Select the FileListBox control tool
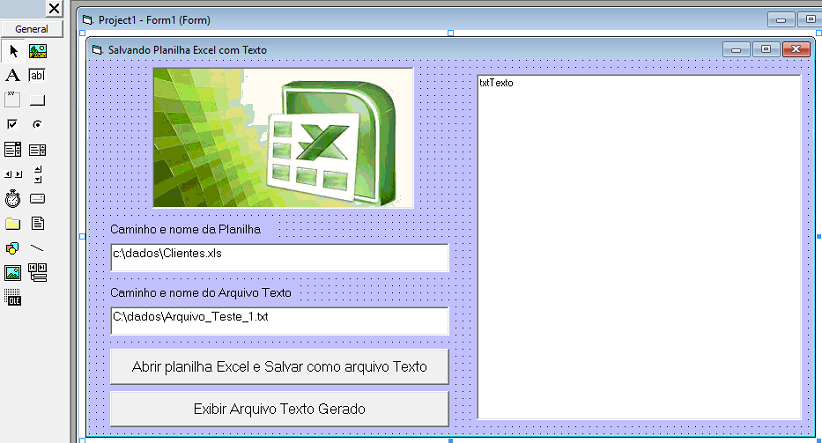Image resolution: width=822 pixels, height=443 pixels. [37, 224]
